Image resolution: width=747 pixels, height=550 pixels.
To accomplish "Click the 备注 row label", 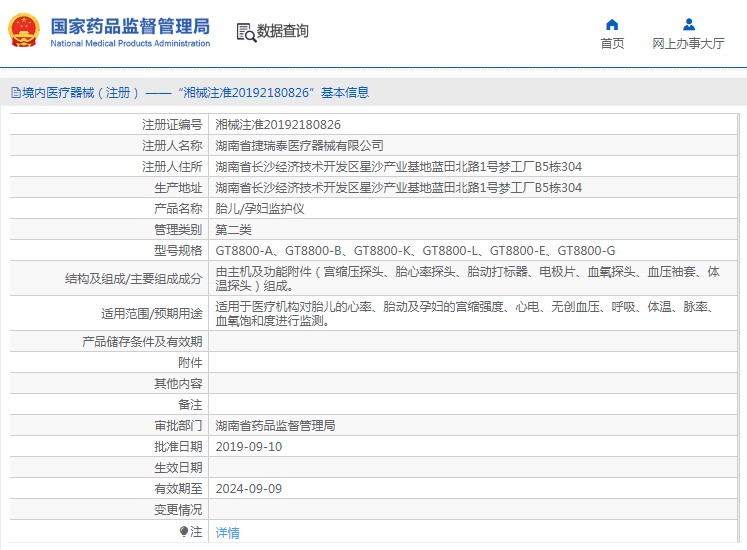I will (190, 405).
